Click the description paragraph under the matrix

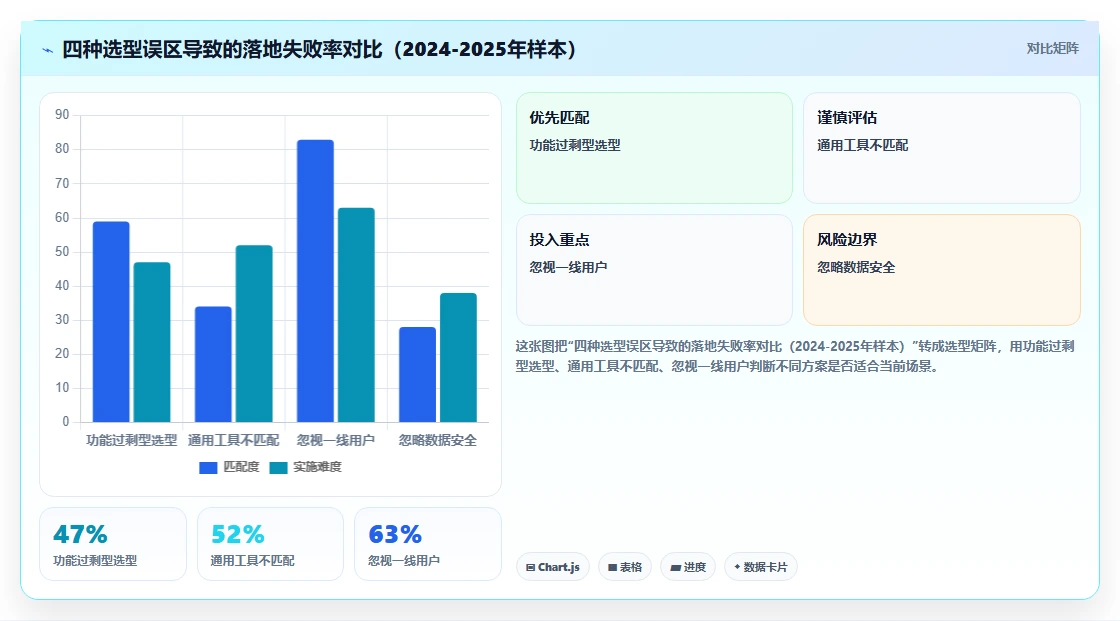pos(795,357)
